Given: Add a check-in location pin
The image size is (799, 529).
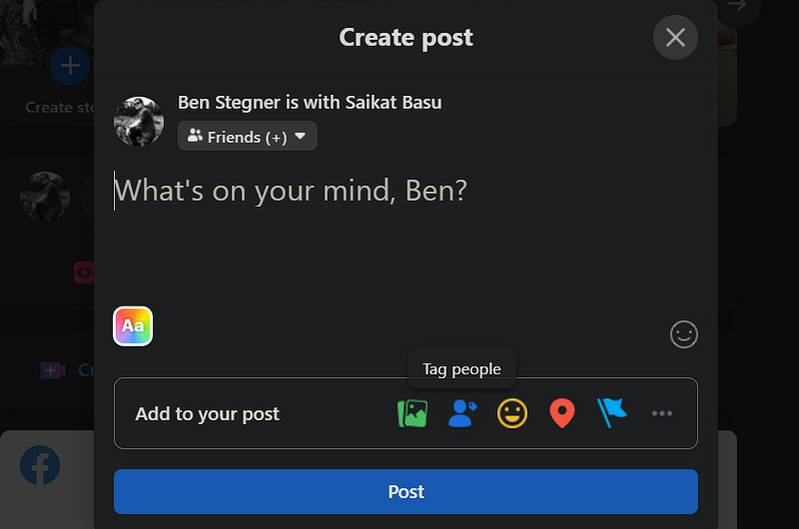Looking at the screenshot, I should click(x=562, y=413).
